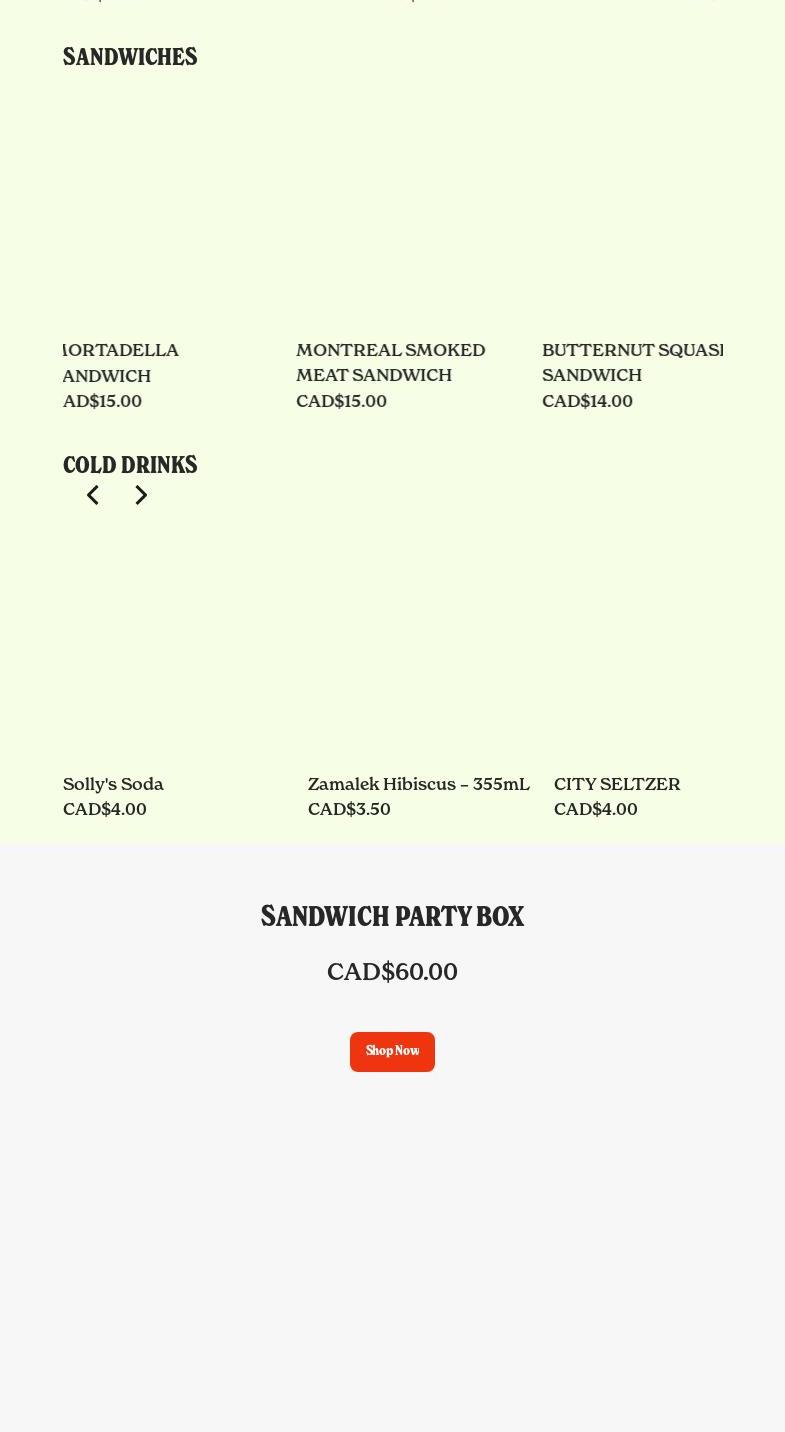This screenshot has width=785, height=1432.
Task: Open the Butternut Squash Sandwich product
Action: (x=632, y=363)
